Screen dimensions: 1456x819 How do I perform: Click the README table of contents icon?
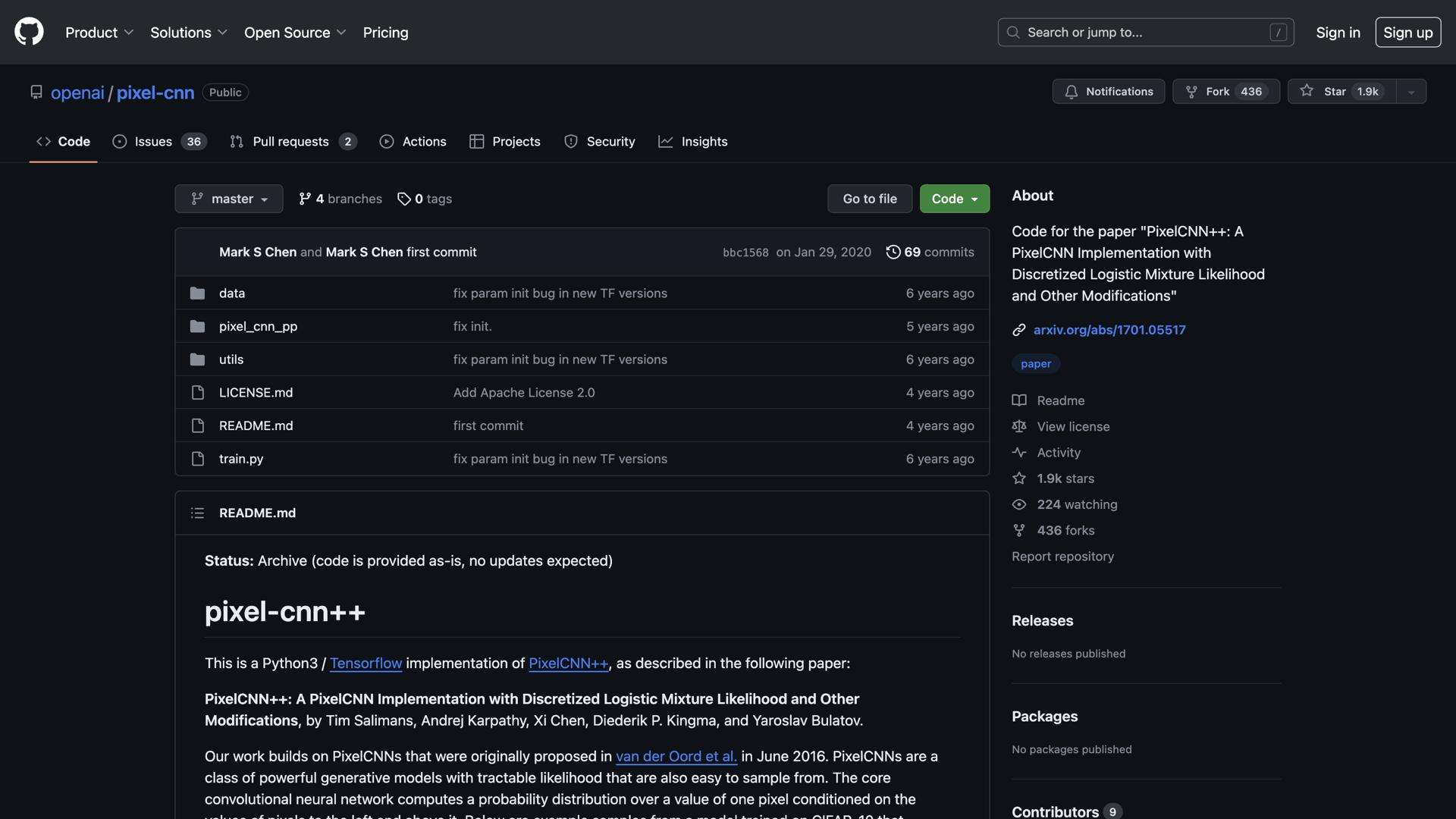[x=197, y=513]
